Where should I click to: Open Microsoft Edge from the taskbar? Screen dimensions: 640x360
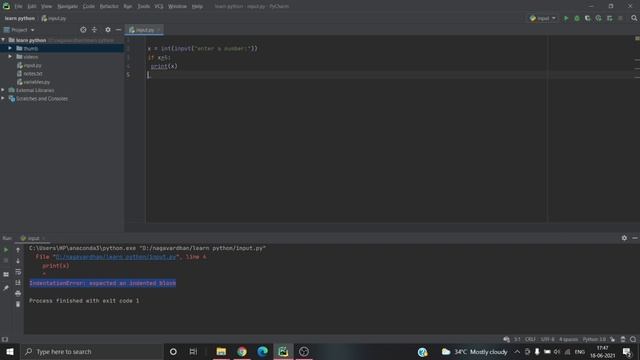pos(262,351)
